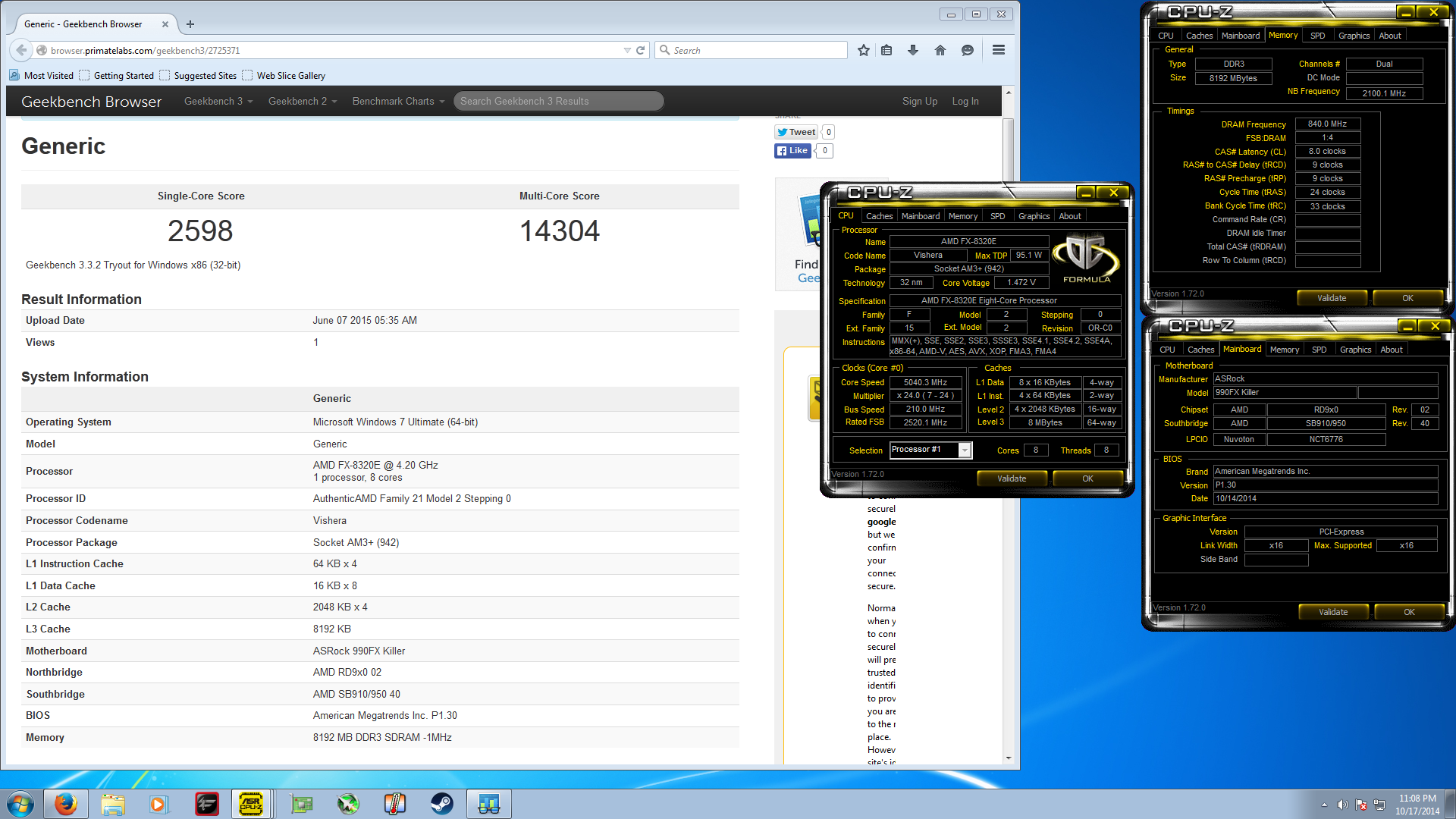Click the Action Center flag tray icon
Viewport: 1456px width, 819px height.
point(1361,805)
